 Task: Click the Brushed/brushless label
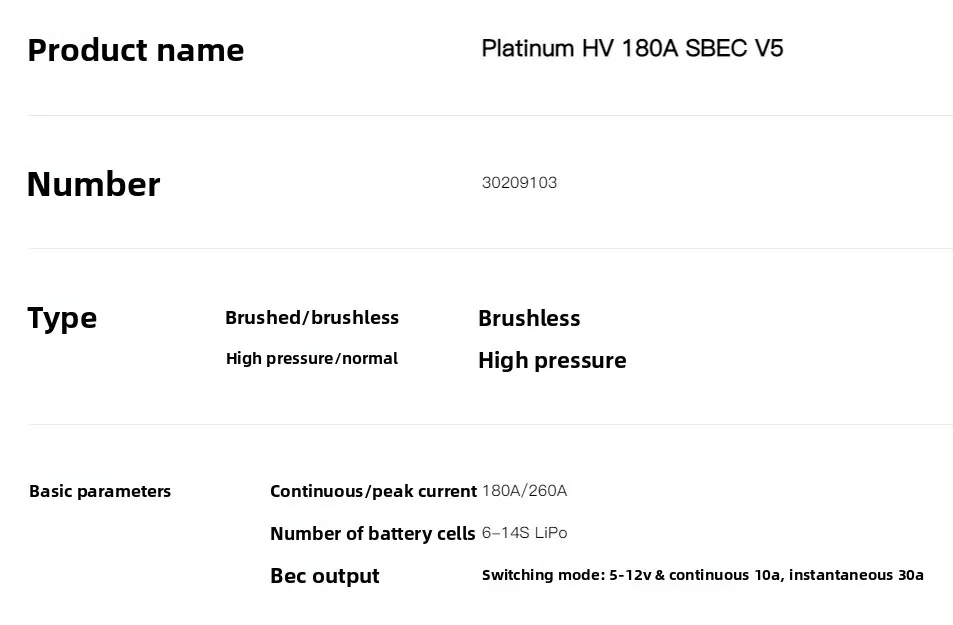(x=312, y=317)
